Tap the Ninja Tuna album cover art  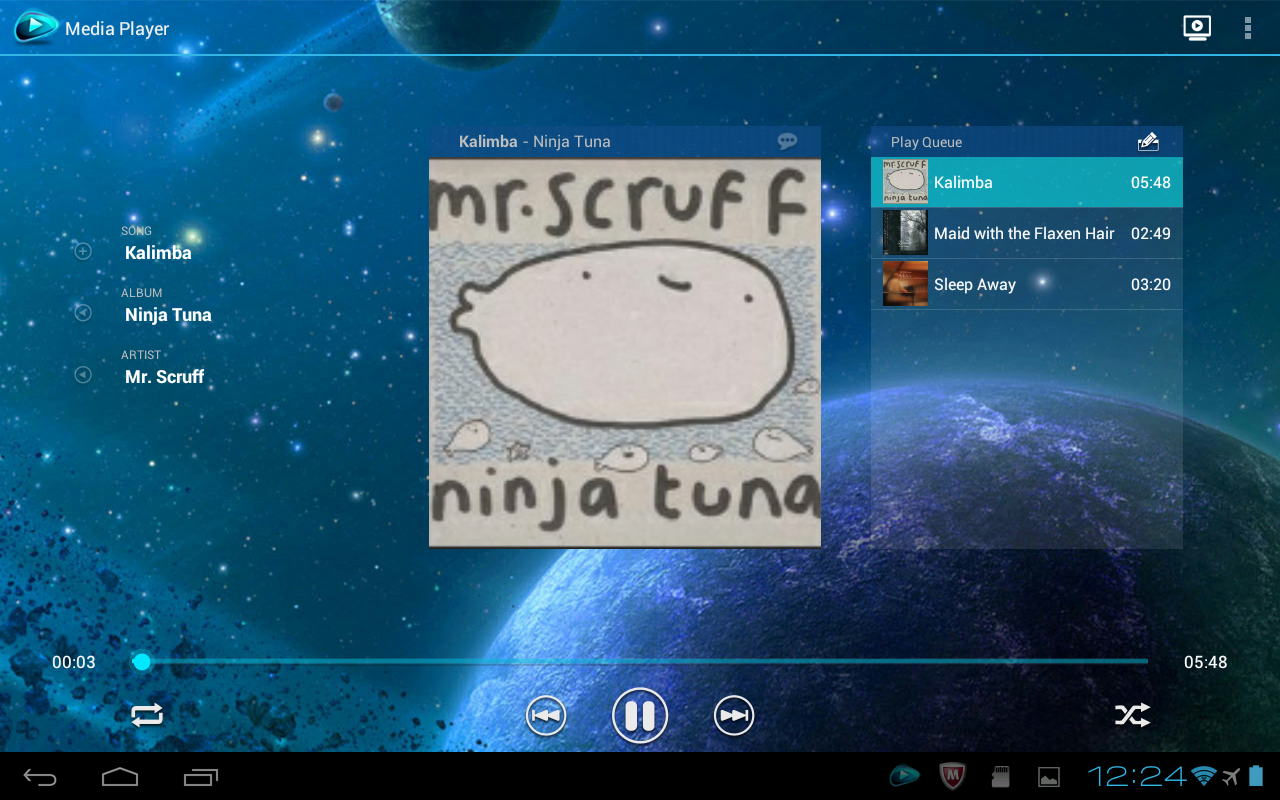point(625,353)
